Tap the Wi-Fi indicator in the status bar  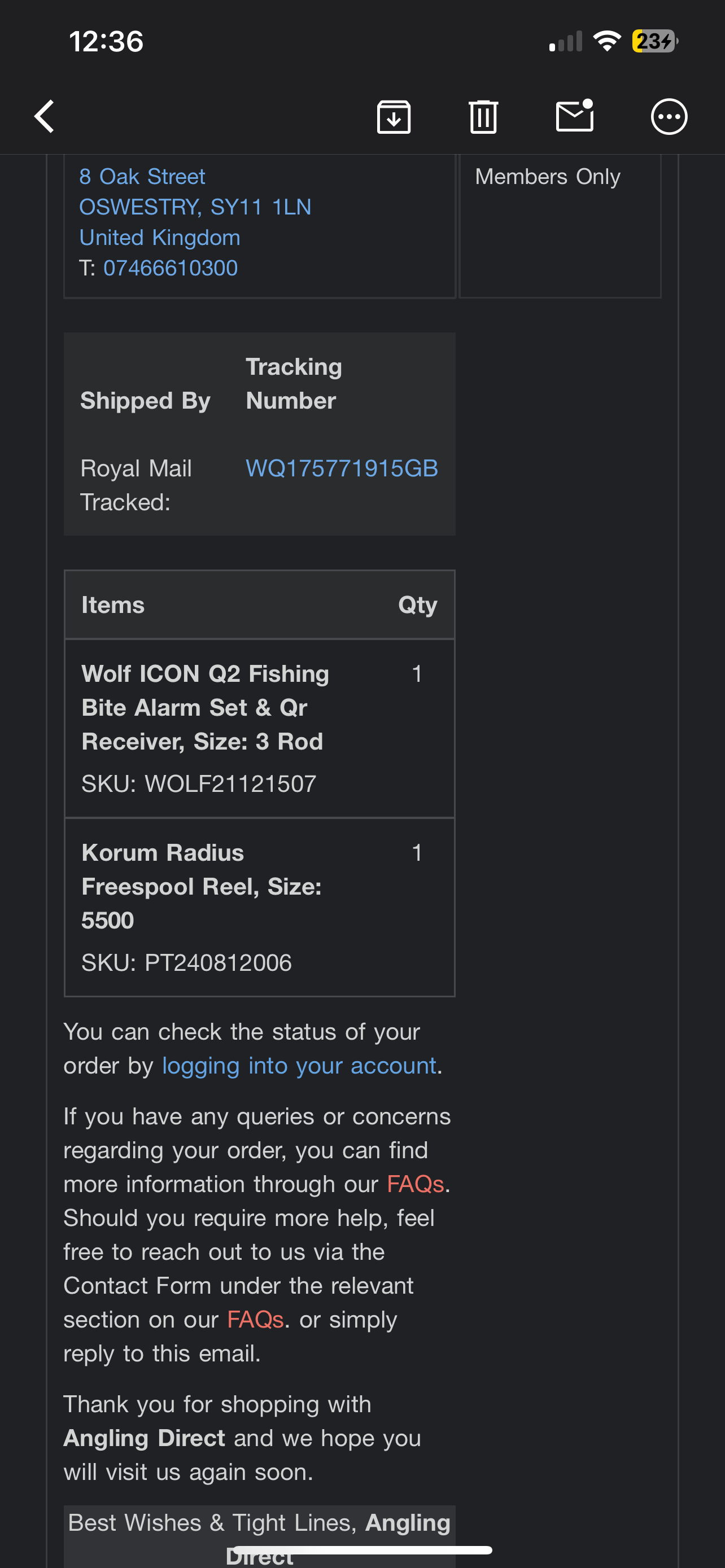click(607, 40)
